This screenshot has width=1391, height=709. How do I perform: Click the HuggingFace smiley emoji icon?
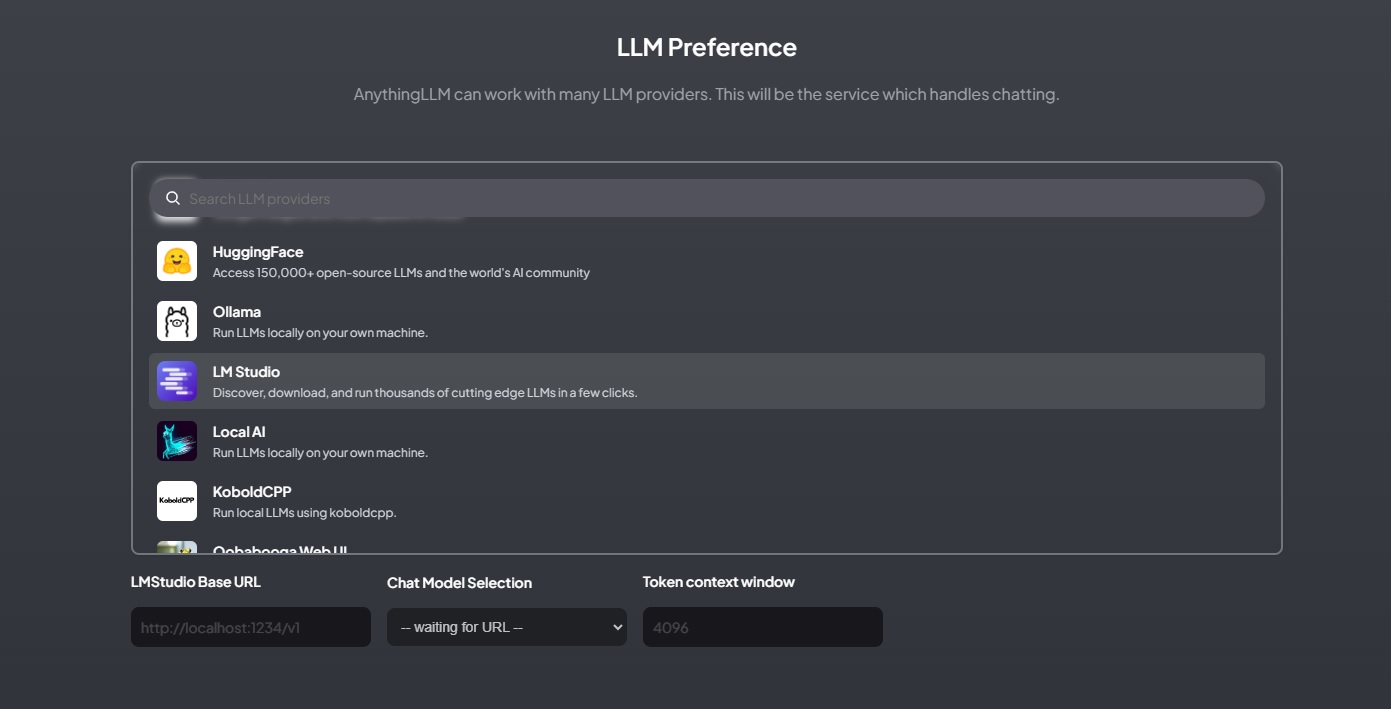point(176,261)
